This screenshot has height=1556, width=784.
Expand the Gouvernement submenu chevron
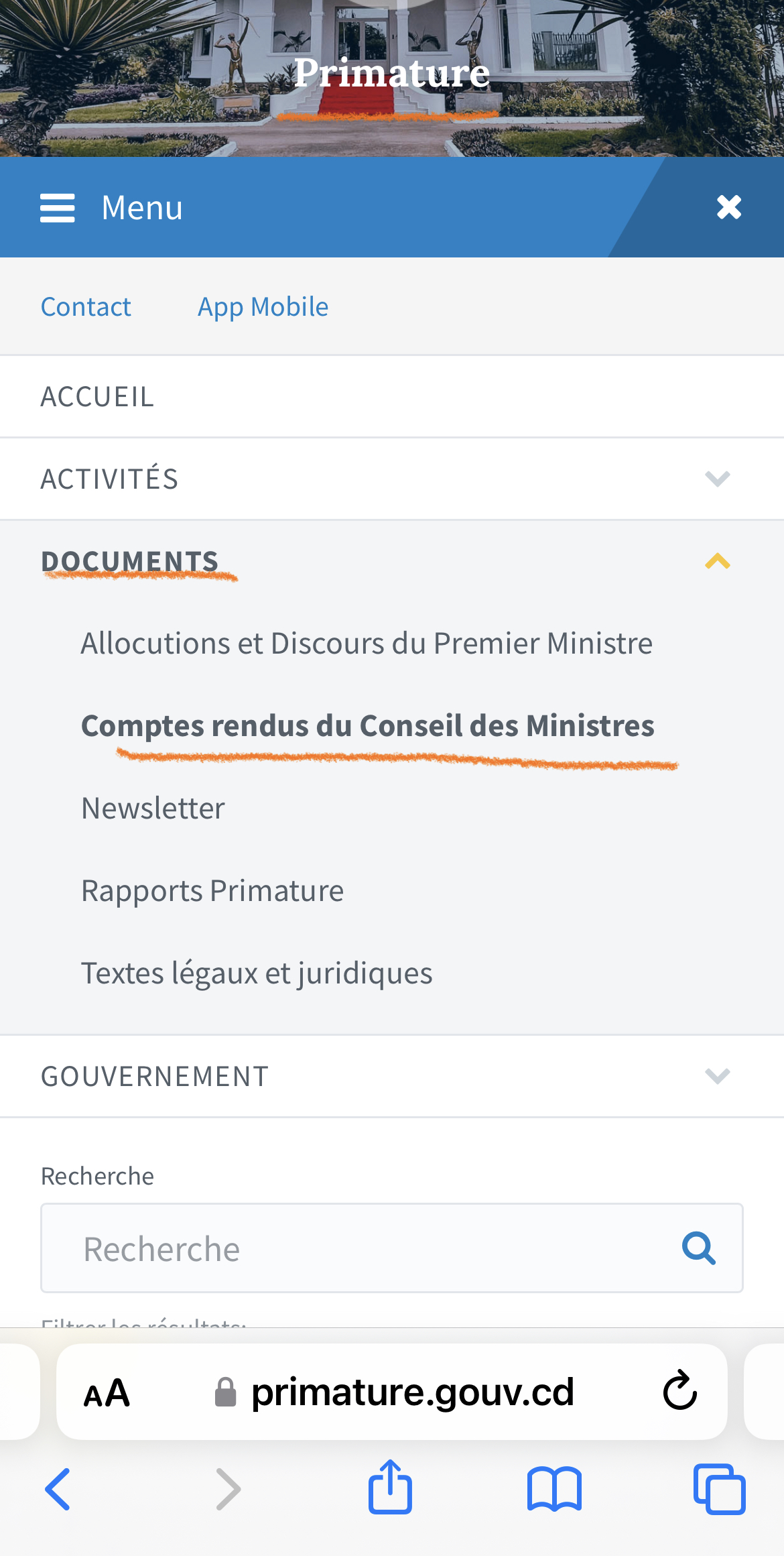click(x=717, y=1076)
